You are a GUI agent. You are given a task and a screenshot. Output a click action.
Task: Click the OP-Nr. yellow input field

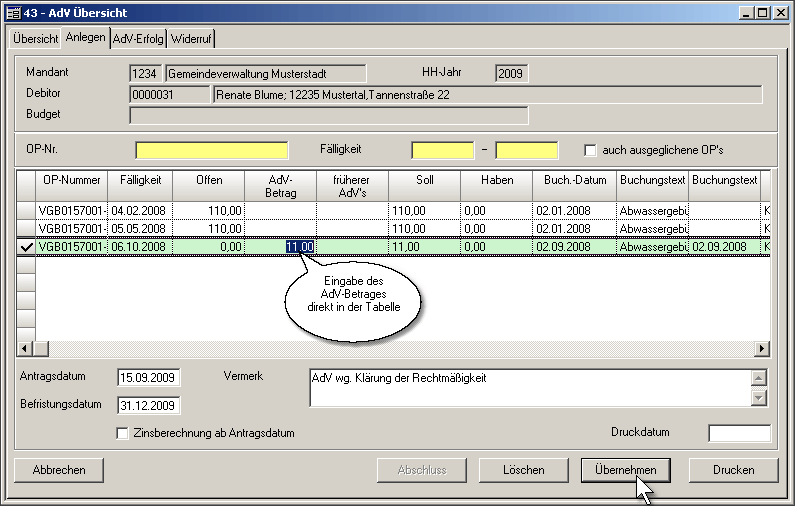211,150
